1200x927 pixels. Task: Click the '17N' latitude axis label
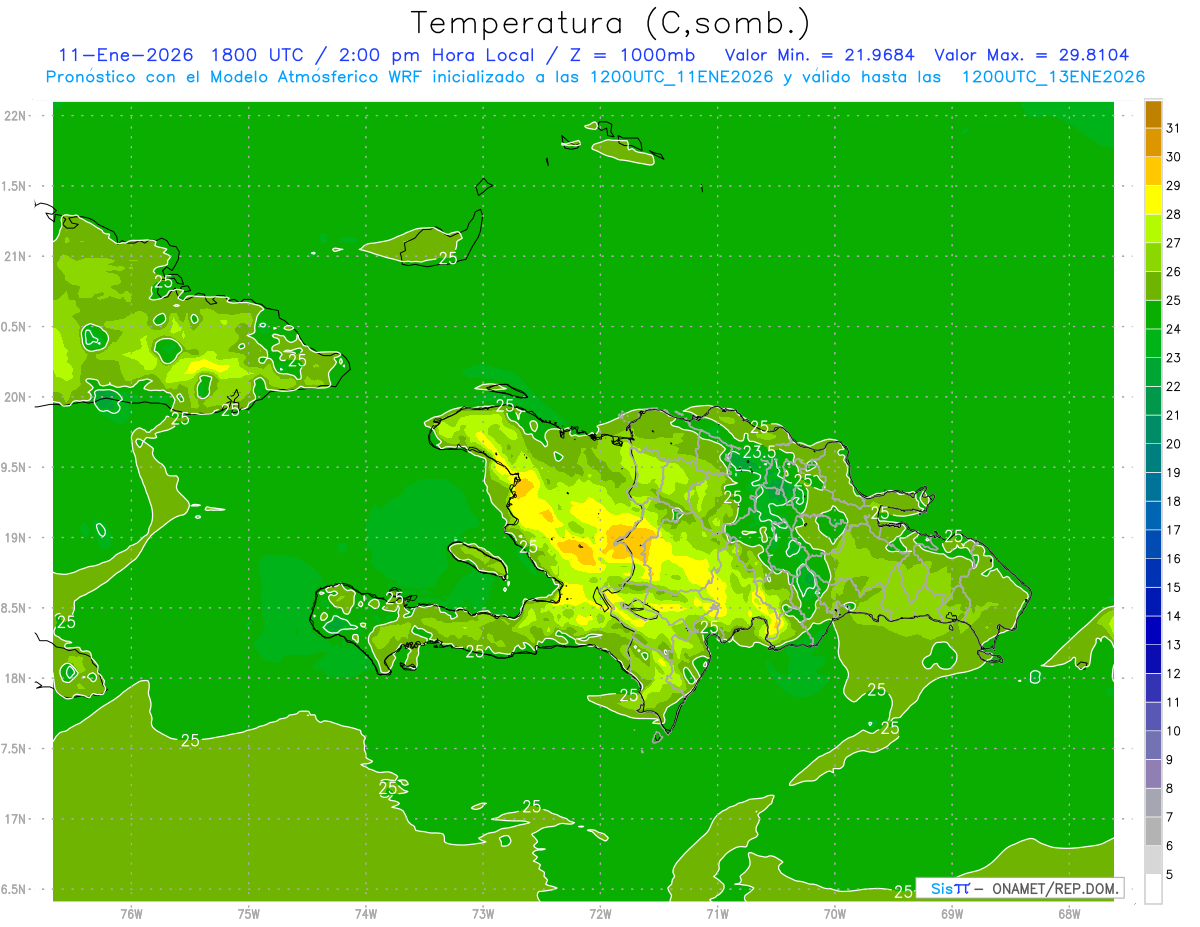click(16, 819)
